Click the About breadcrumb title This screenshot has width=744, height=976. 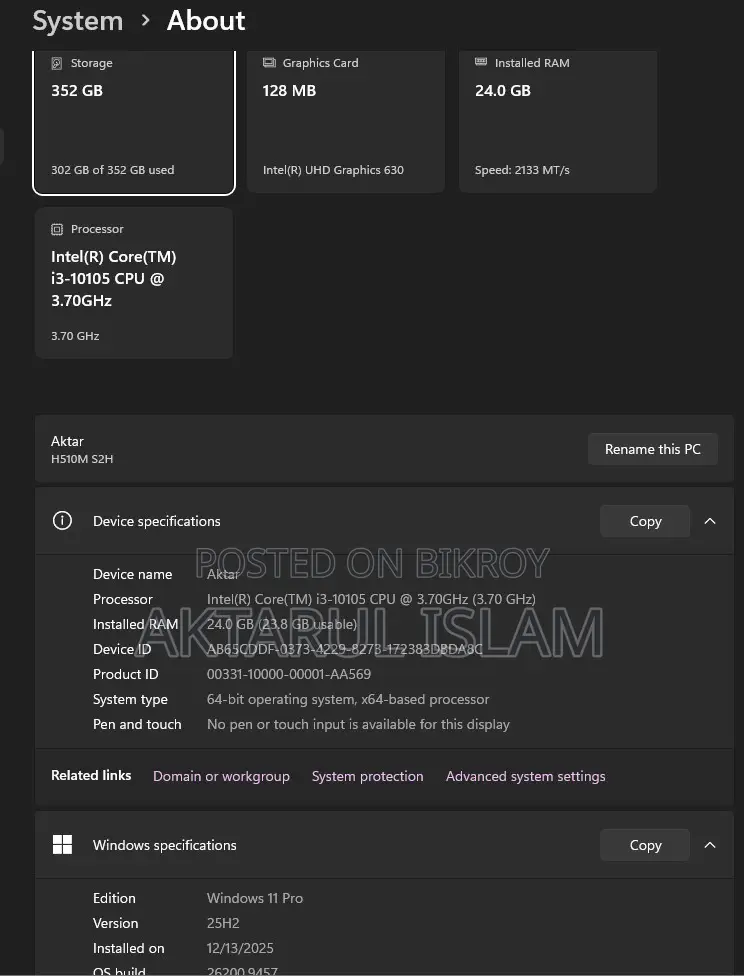click(206, 21)
